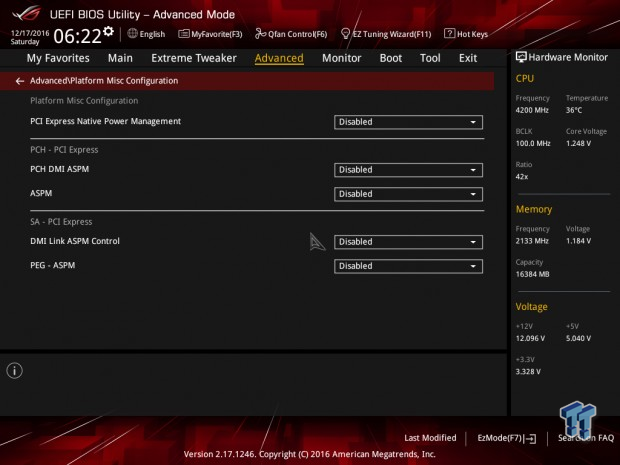Open PCI Express Native Power Management dropdown
Viewport: 620px width, 465px height.
coord(408,122)
